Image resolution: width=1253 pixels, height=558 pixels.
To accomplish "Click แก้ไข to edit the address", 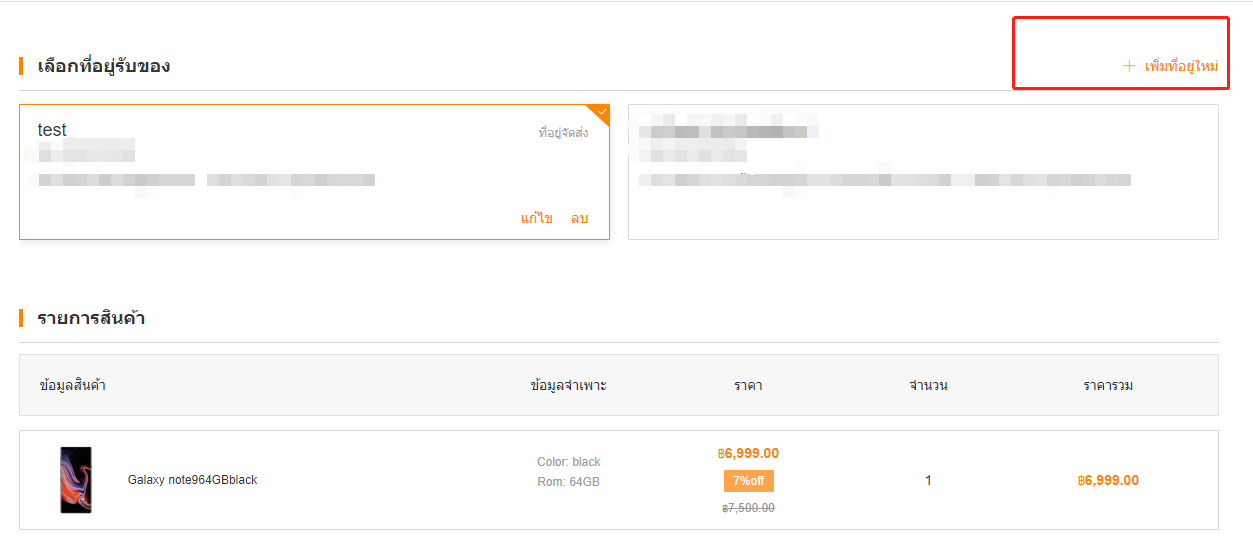I will coord(536,218).
